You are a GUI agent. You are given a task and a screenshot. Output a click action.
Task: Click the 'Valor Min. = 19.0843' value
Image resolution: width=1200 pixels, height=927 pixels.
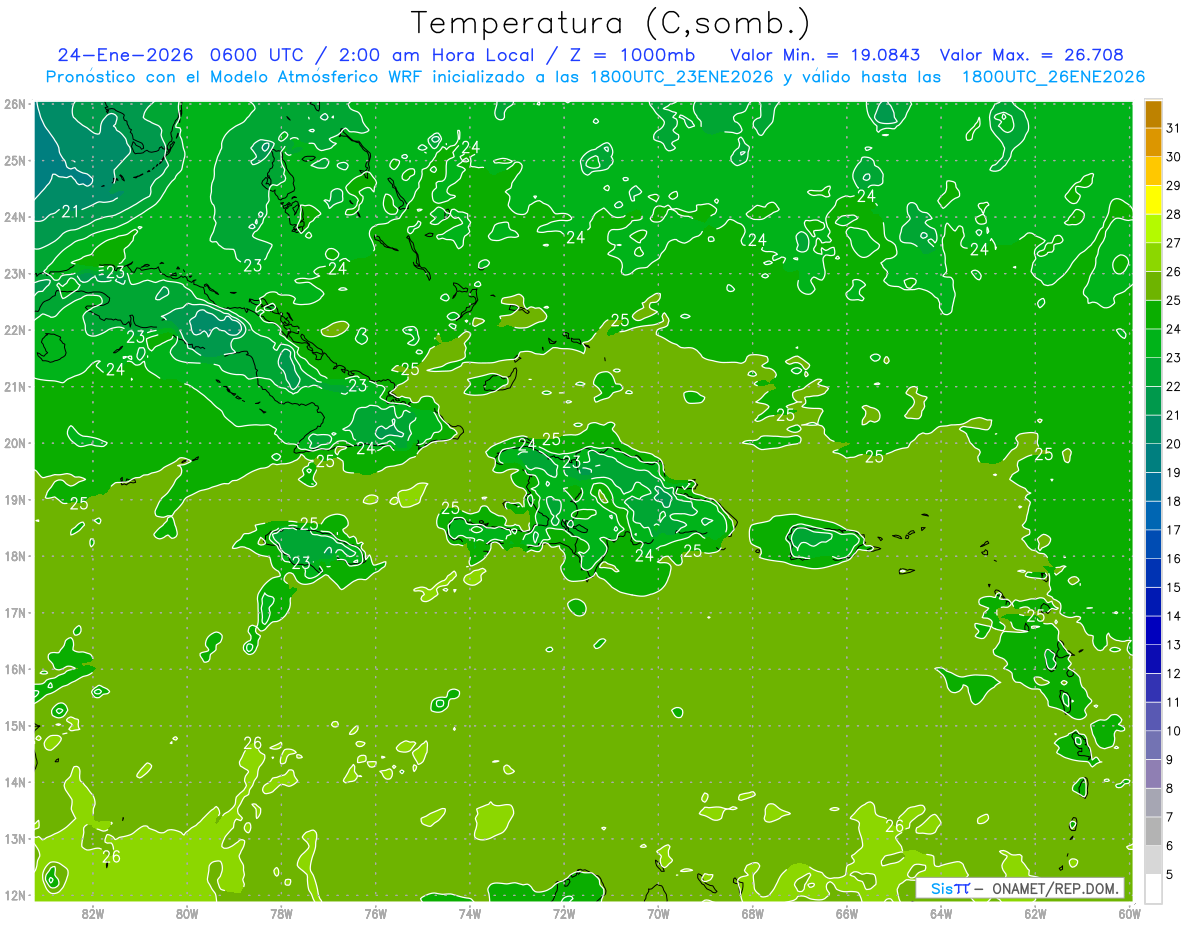click(x=825, y=55)
